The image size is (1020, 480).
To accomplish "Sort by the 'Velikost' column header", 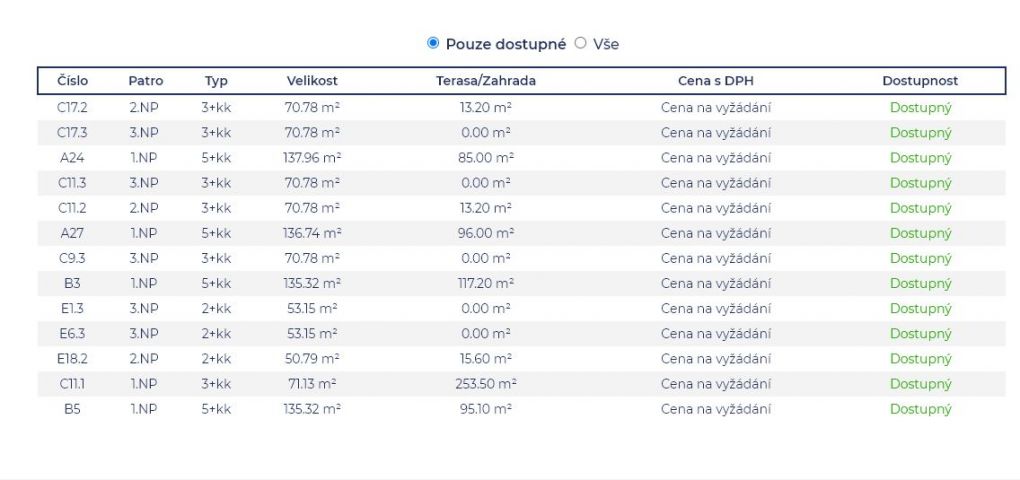I will [312, 81].
